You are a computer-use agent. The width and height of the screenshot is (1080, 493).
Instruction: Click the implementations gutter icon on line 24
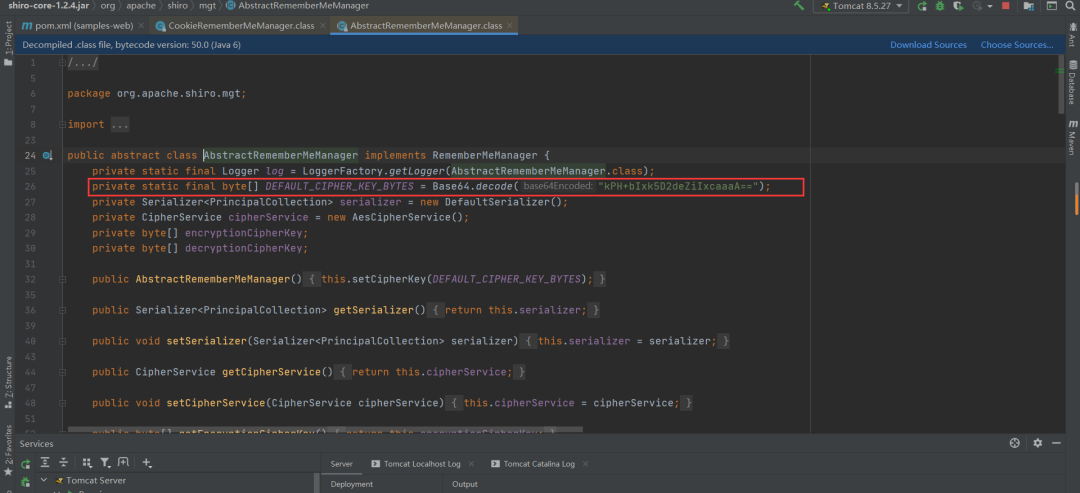[48, 156]
